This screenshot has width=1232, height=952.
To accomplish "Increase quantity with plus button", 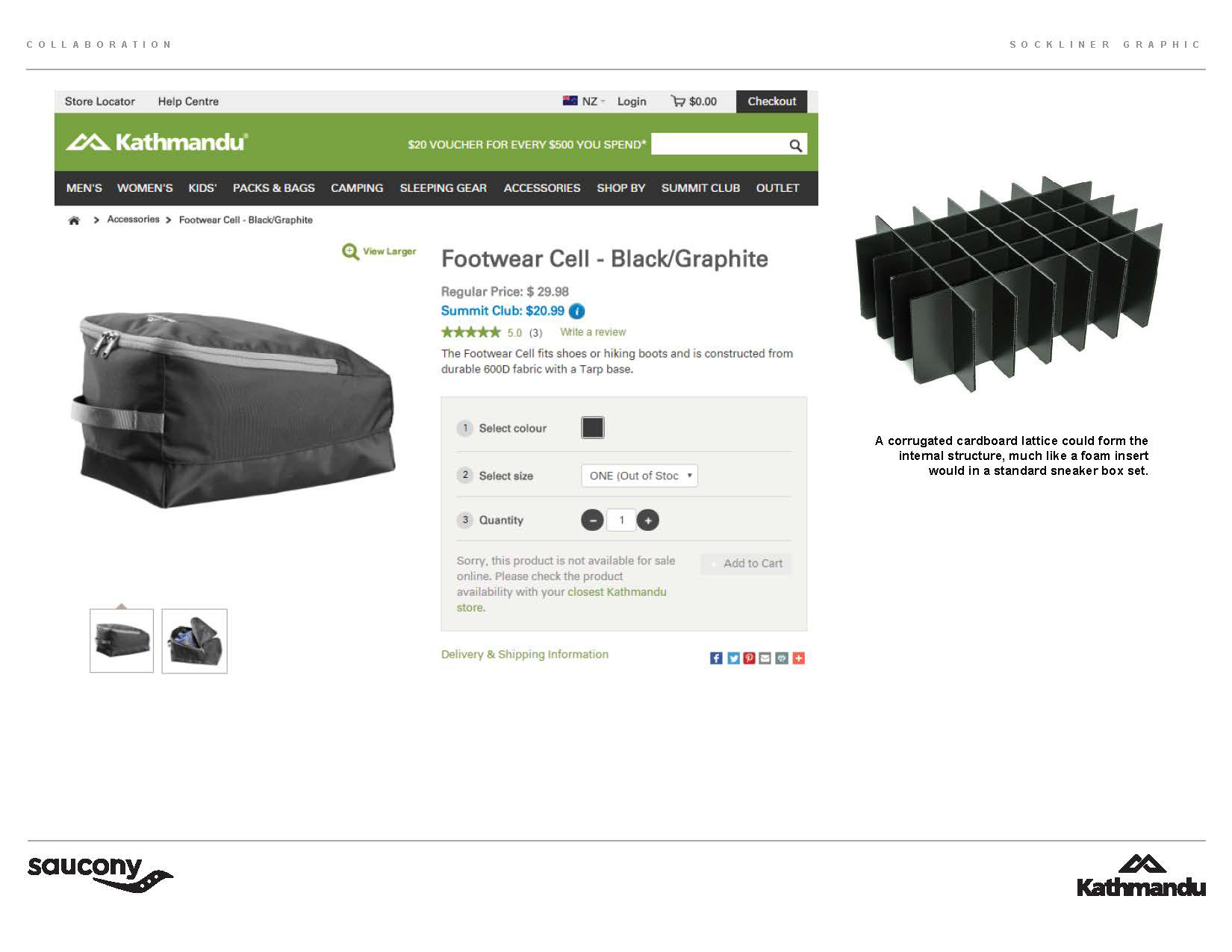I will [x=648, y=520].
